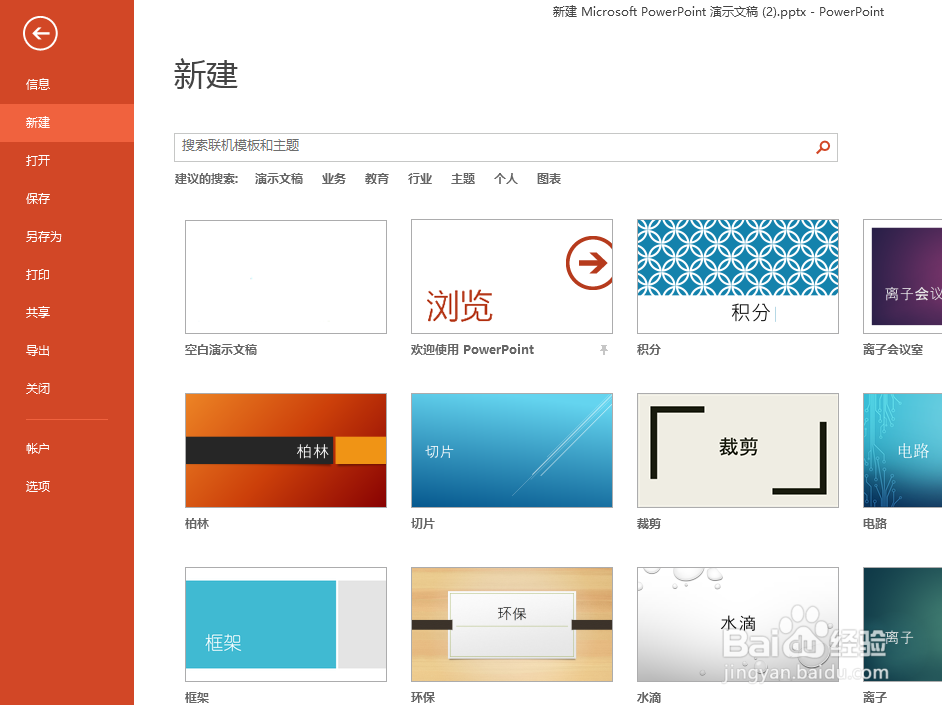
Task: Click the 行业 suggested search
Action: [x=420, y=179]
